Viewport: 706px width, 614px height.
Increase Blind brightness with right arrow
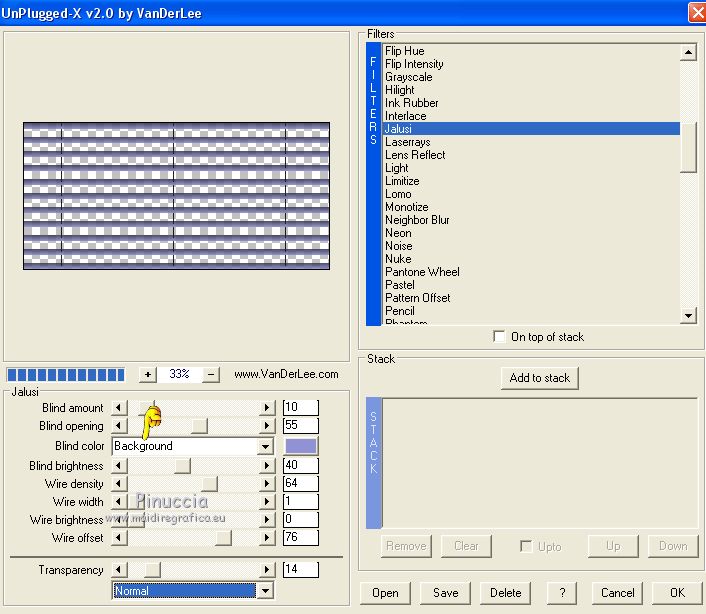267,465
